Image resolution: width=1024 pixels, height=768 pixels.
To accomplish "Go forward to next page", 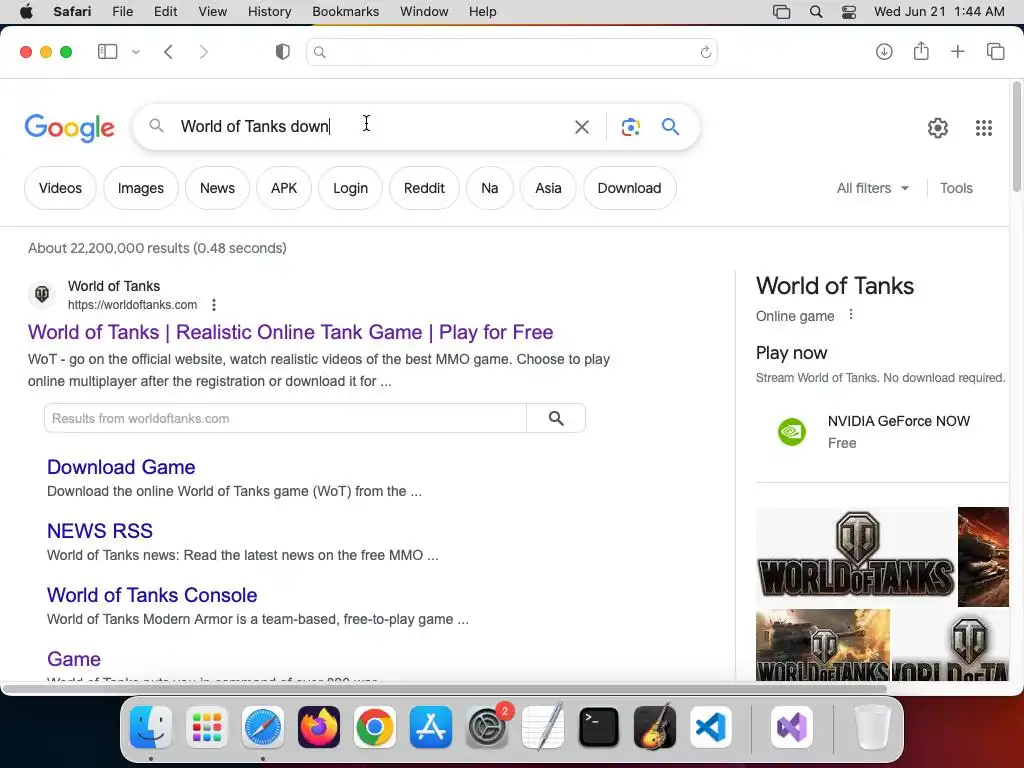I will click(204, 52).
